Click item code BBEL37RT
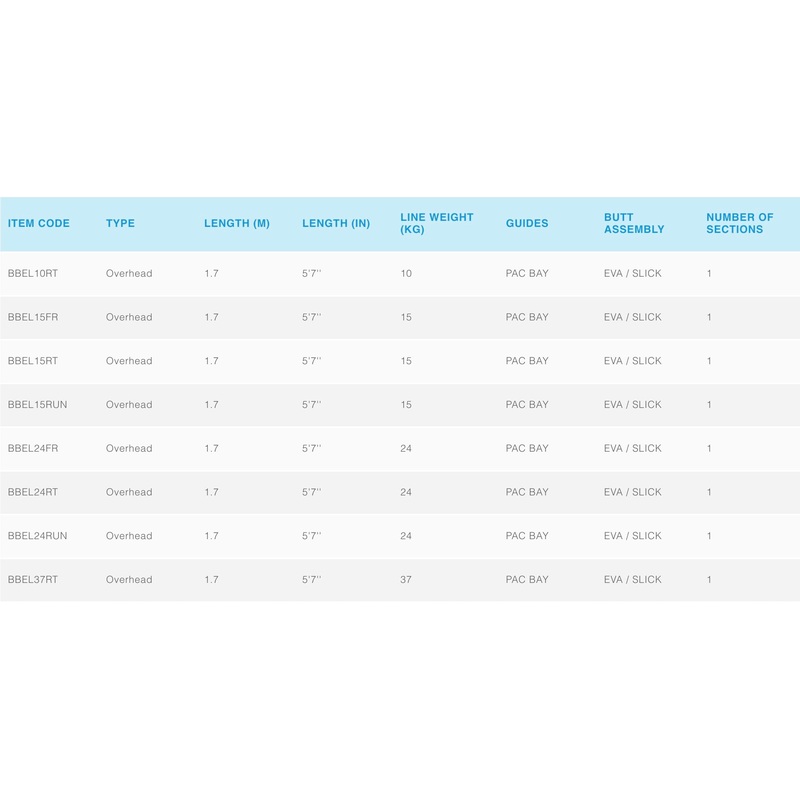This screenshot has height=800, width=800. 35,580
